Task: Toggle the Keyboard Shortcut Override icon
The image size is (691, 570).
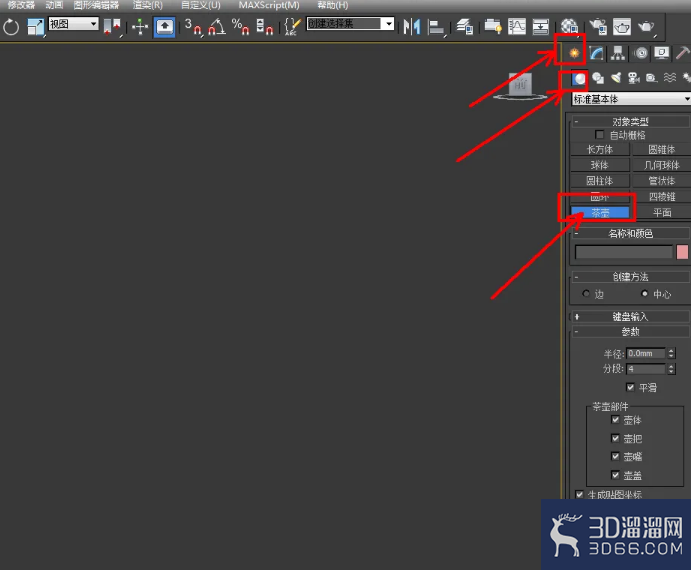Action: point(164,27)
